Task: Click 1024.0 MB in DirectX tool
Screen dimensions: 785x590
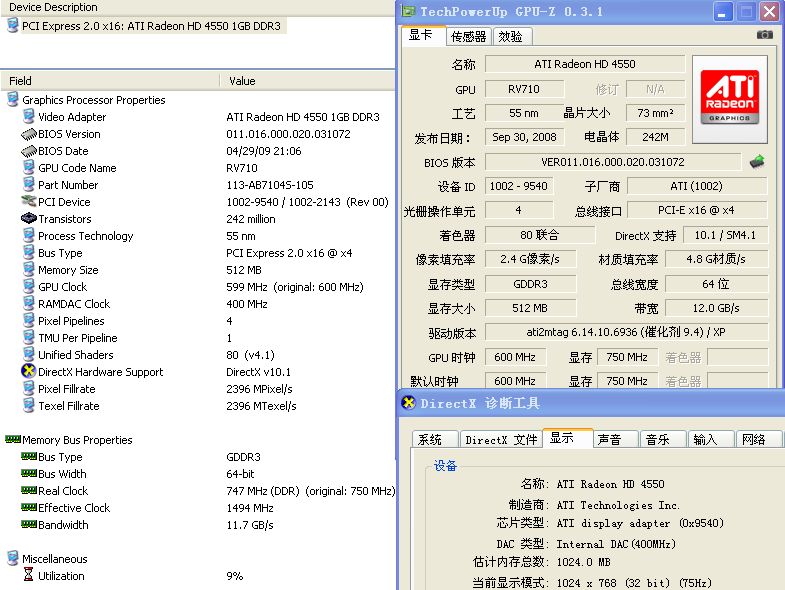Action: pos(583,562)
